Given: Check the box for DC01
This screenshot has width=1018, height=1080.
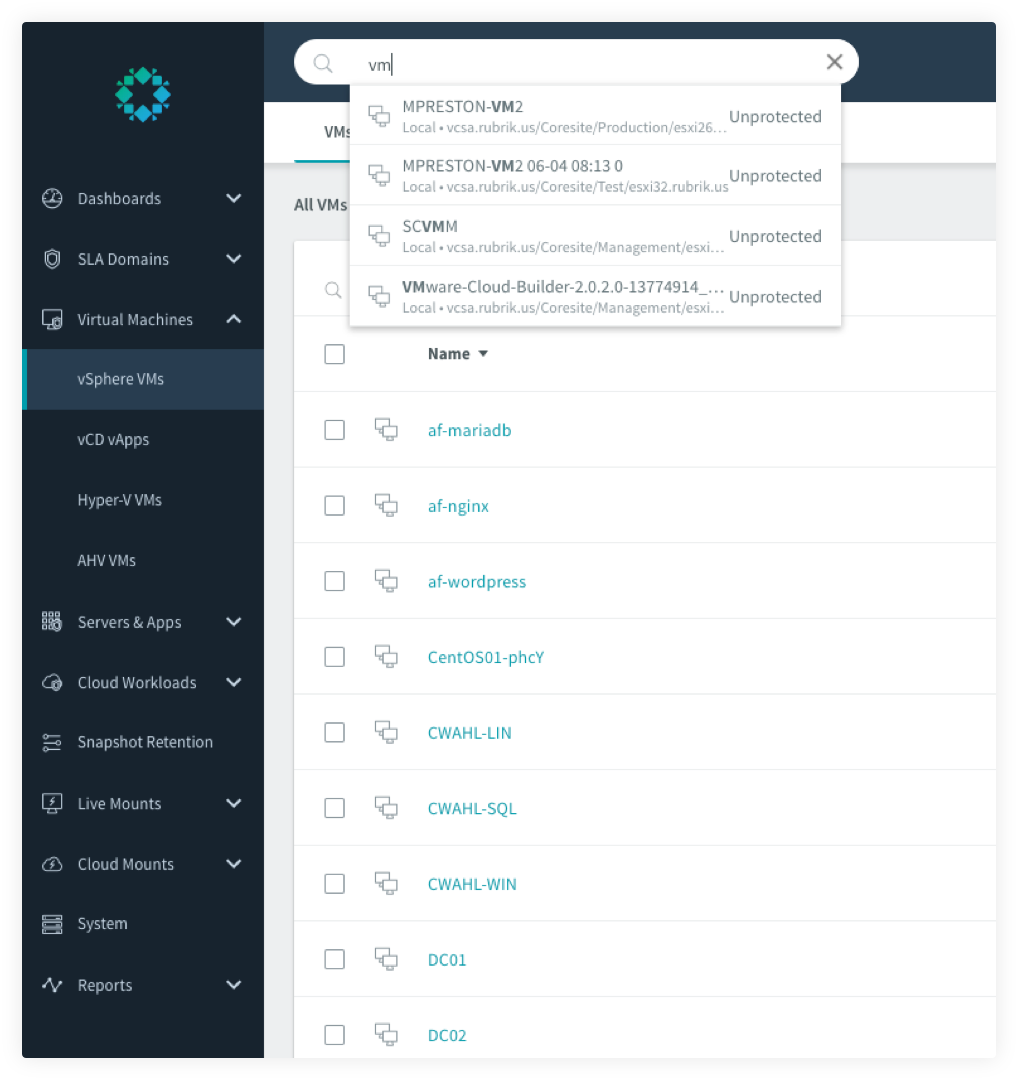Looking at the screenshot, I should (x=335, y=959).
